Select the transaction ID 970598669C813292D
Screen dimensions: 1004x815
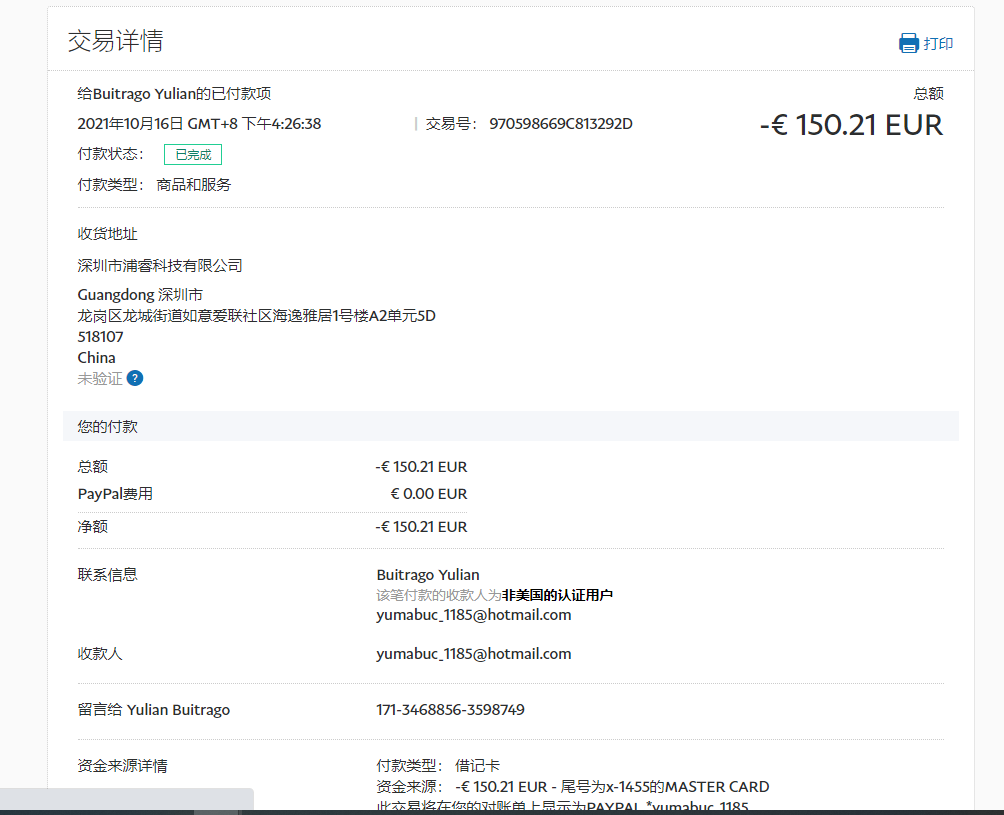point(560,124)
